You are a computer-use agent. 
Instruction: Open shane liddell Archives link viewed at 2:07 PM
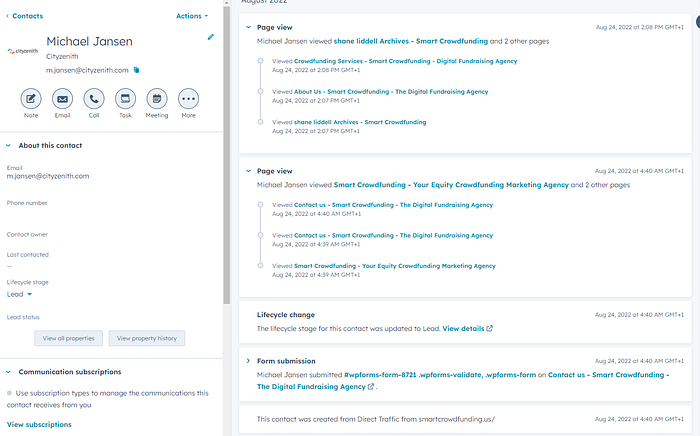(360, 122)
